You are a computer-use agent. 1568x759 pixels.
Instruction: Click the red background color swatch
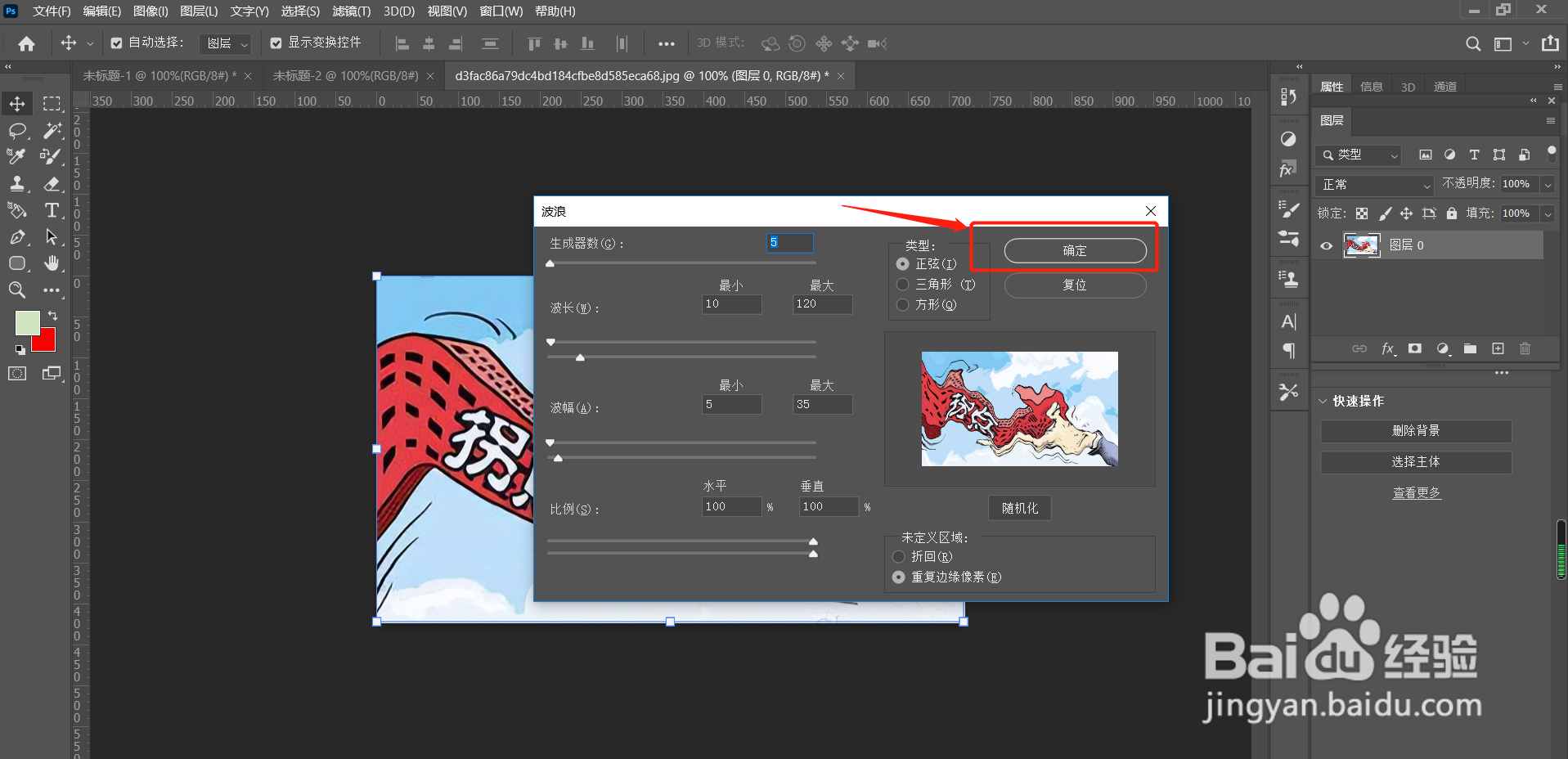coord(47,343)
